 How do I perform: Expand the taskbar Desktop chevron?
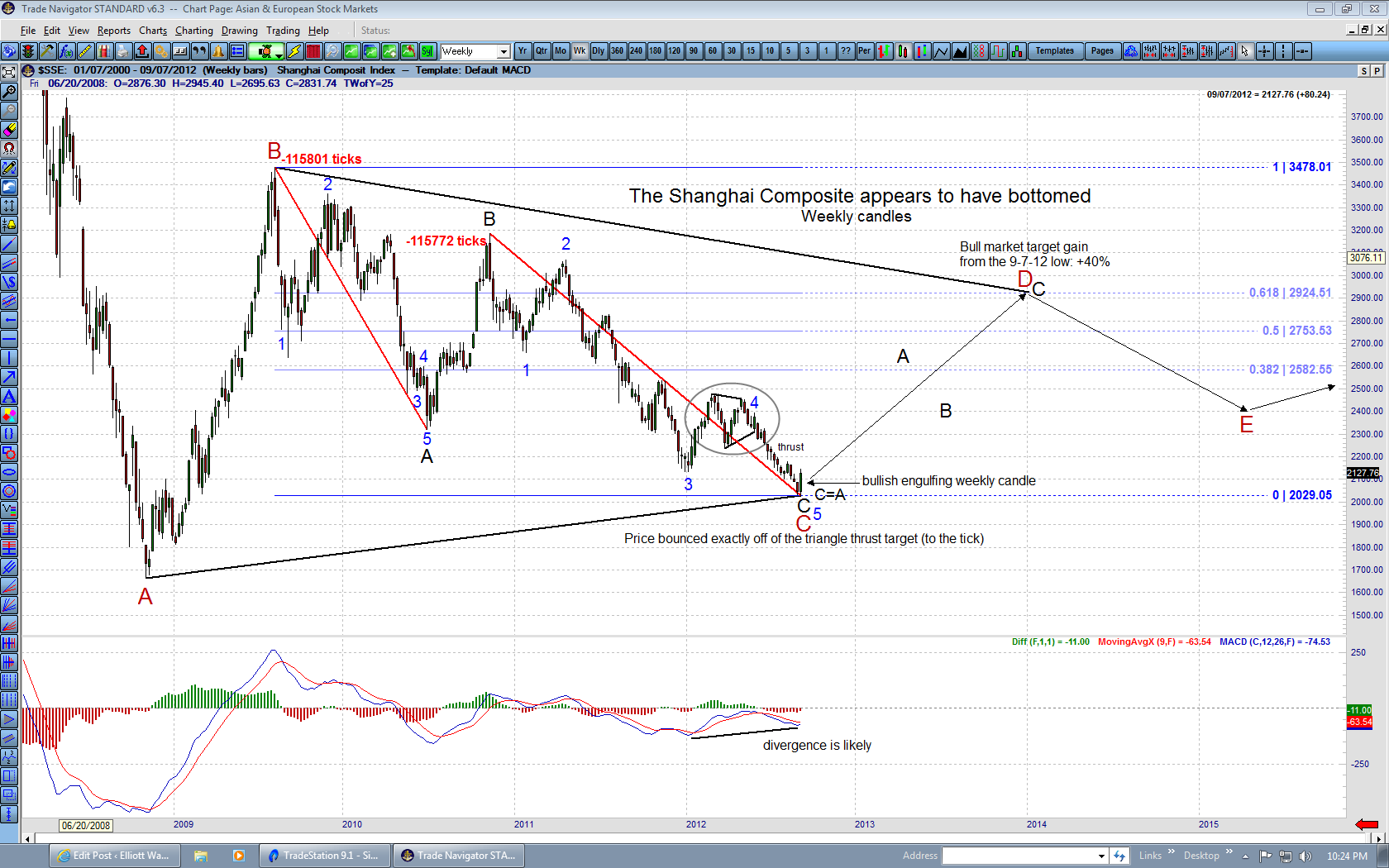(1229, 852)
